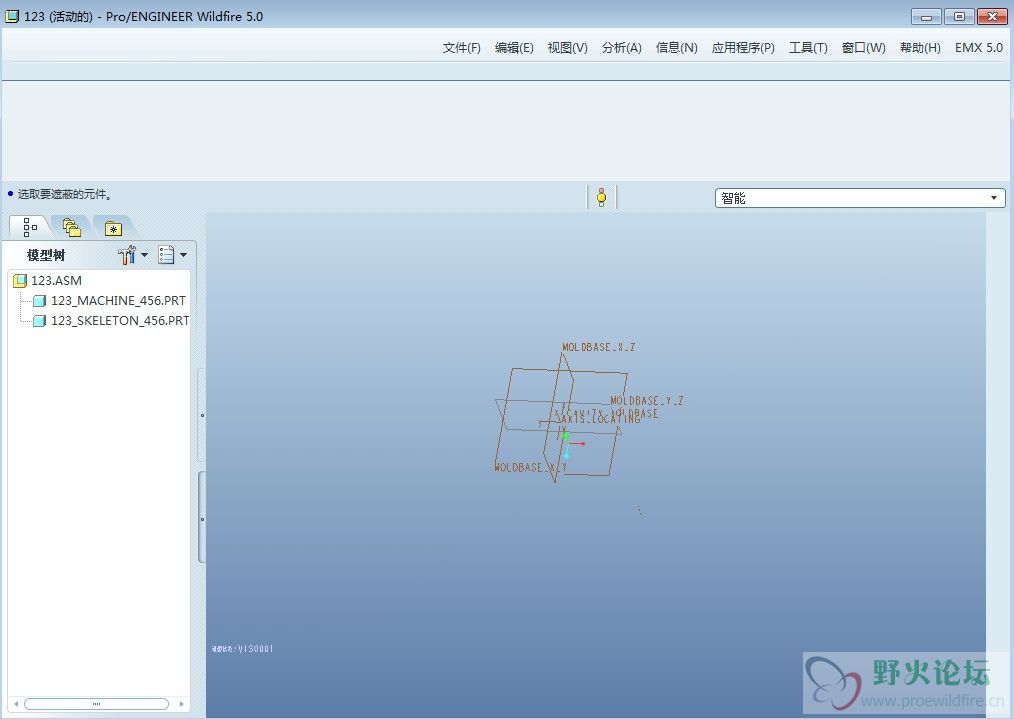Image resolution: width=1014 pixels, height=719 pixels.
Task: Minimize the Pro/ENGINEER window
Action: [926, 17]
